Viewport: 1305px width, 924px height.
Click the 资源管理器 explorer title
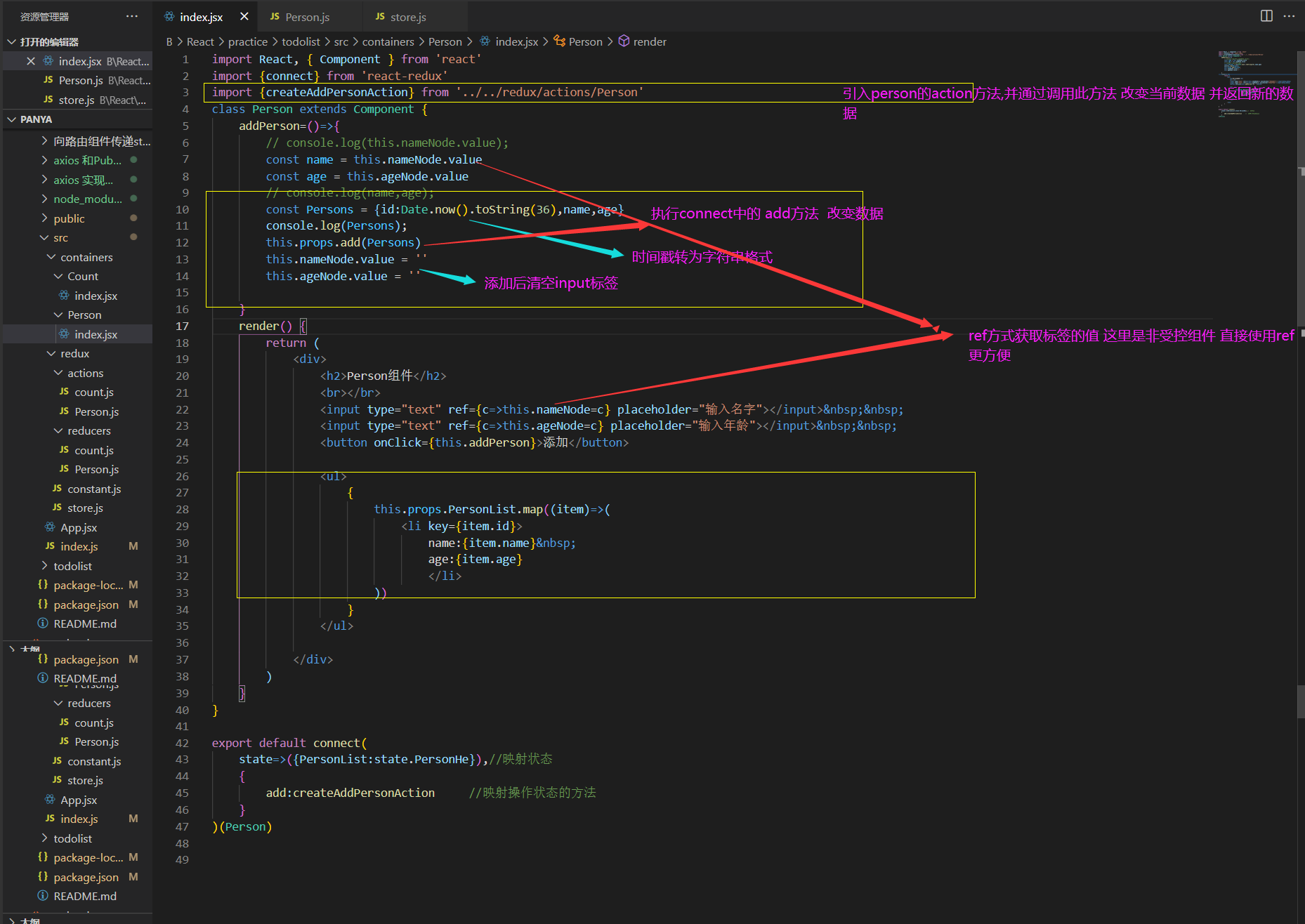(44, 16)
